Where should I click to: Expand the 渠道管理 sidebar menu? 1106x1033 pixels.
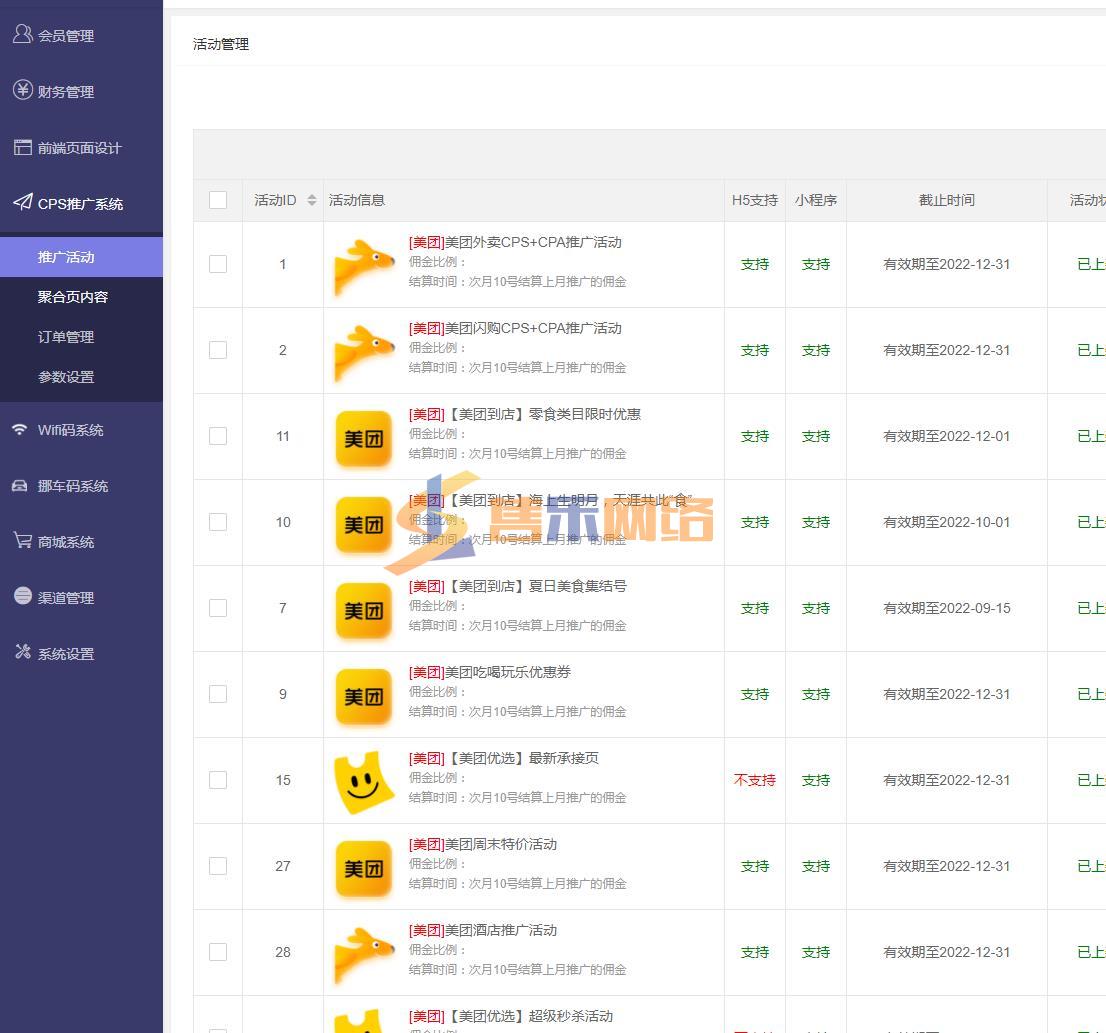pos(81,598)
